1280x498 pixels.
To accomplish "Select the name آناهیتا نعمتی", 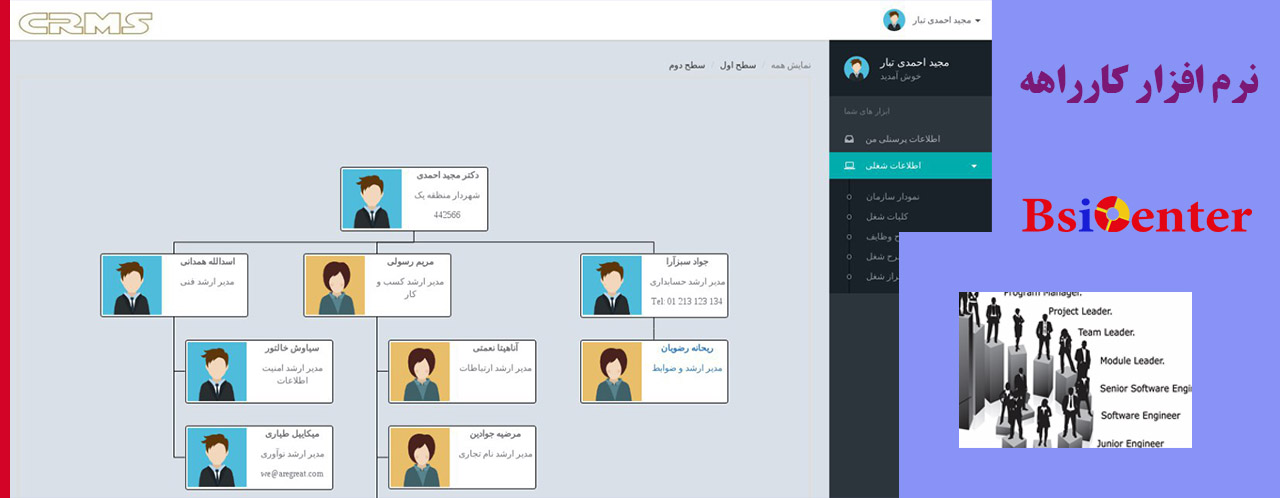I will coord(498,348).
